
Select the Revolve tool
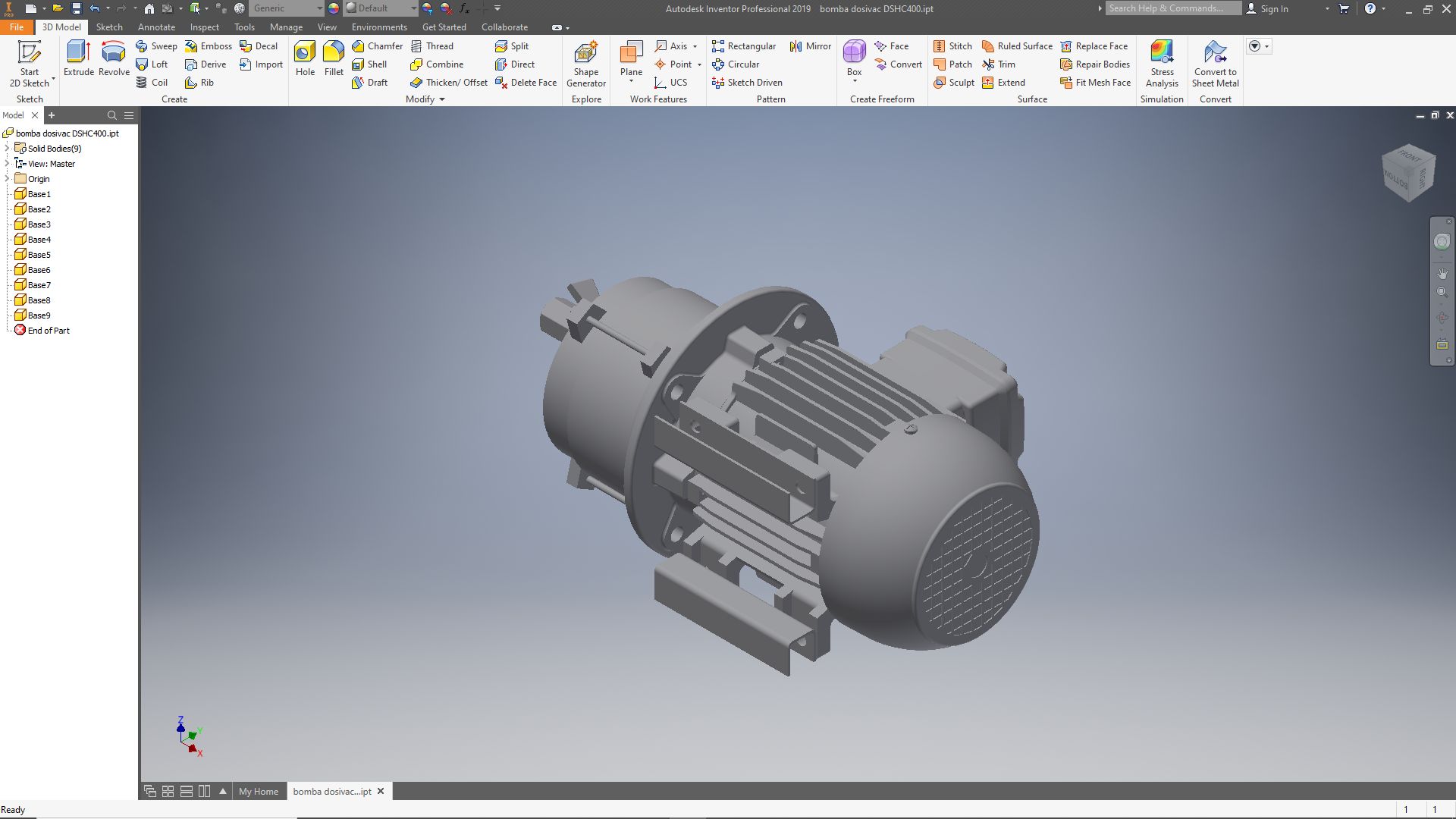[x=114, y=58]
